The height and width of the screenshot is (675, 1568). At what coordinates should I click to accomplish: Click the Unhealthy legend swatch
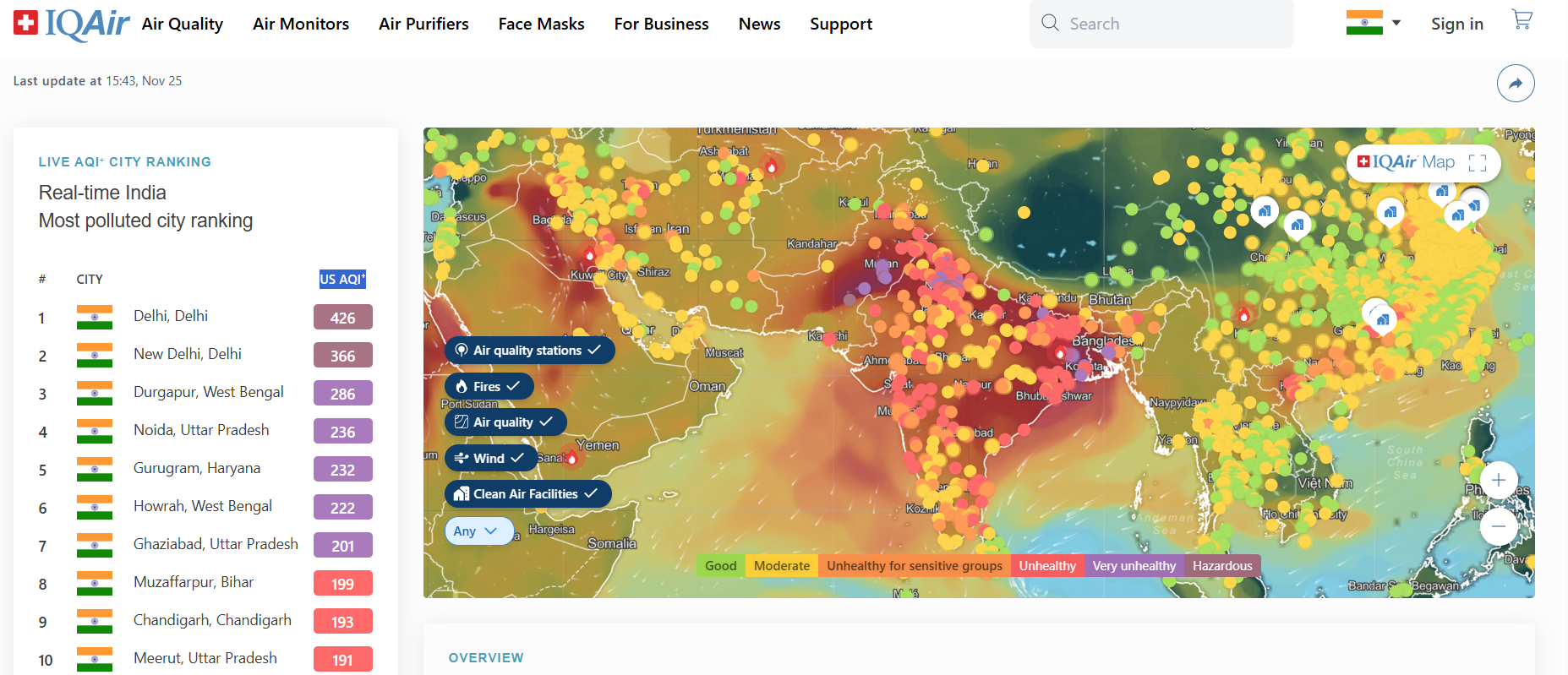click(x=1047, y=566)
